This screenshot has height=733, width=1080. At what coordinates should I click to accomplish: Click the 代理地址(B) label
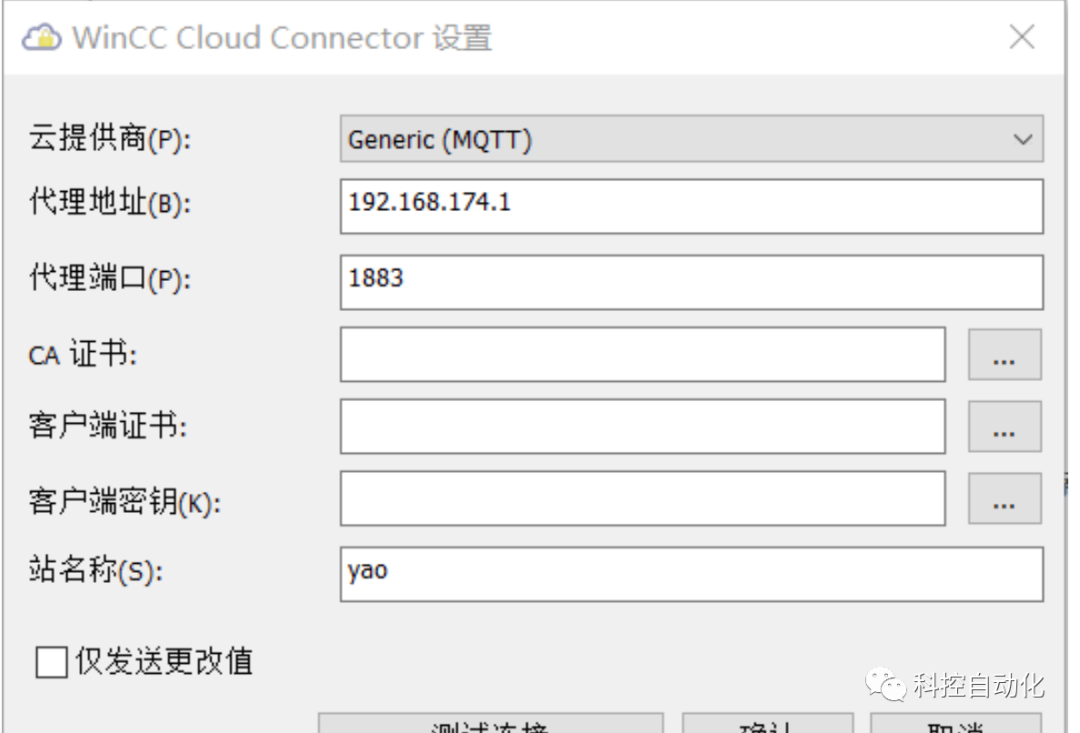110,204
